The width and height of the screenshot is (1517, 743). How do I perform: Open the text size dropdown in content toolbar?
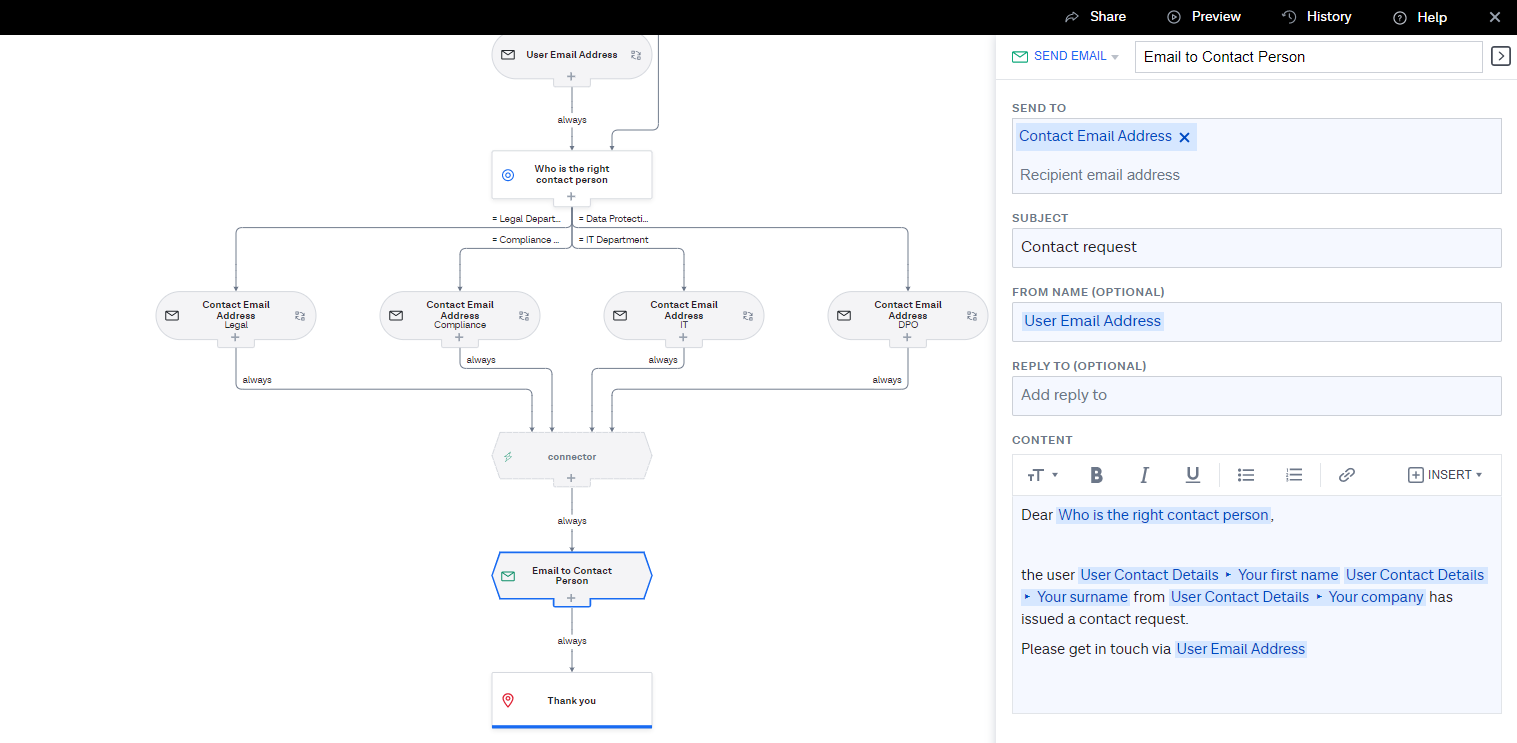[x=1042, y=475]
